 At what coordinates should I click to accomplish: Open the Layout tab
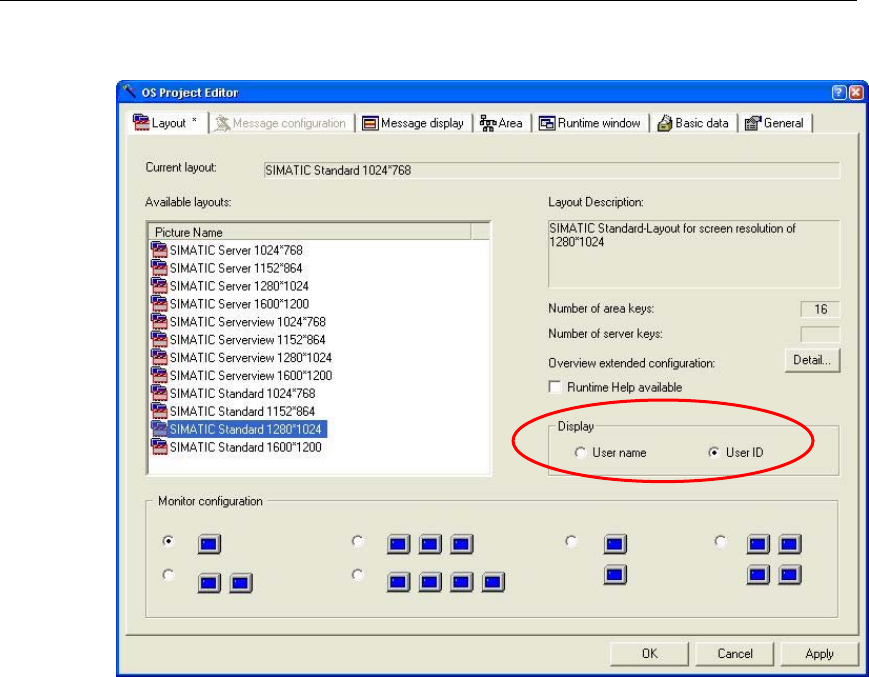click(x=167, y=123)
